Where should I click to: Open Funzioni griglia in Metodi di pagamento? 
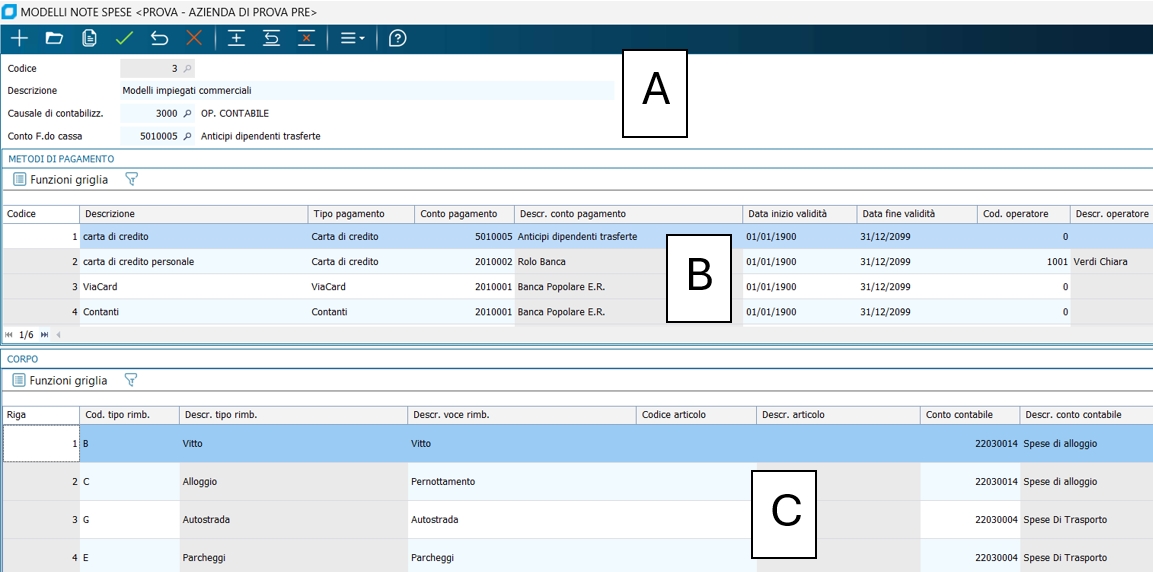60,180
